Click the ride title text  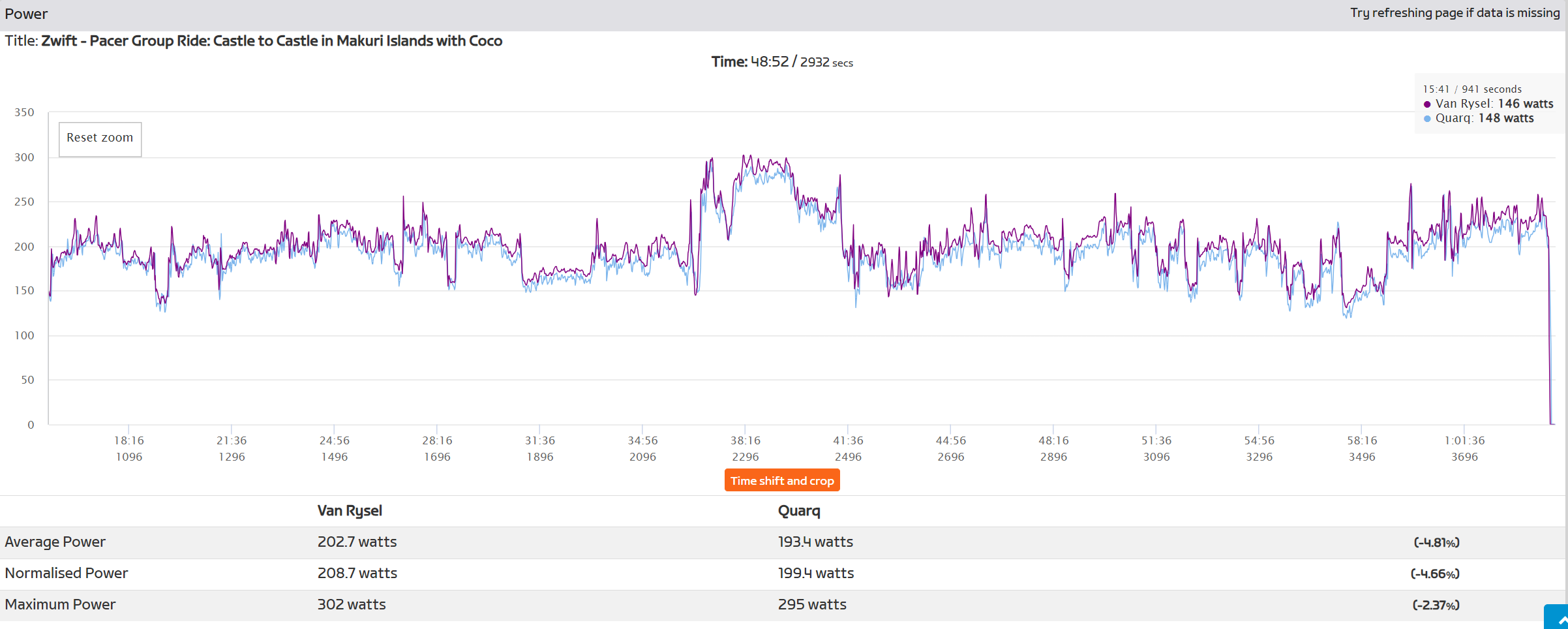coord(272,40)
